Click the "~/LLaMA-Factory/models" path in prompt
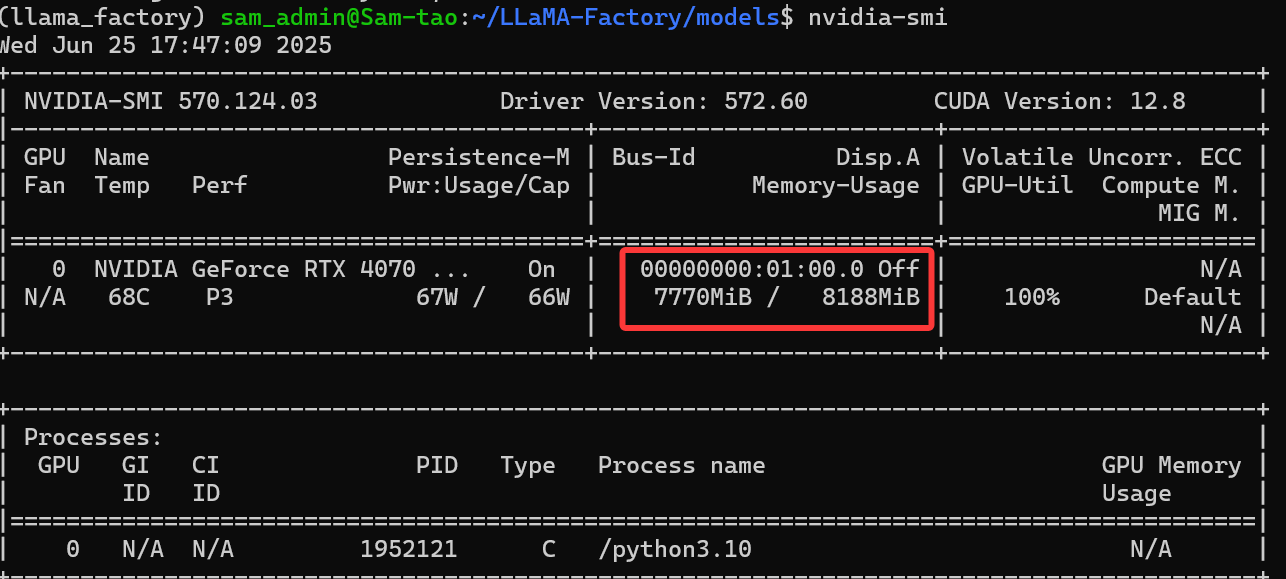Image resolution: width=1286 pixels, height=579 pixels. point(625,17)
